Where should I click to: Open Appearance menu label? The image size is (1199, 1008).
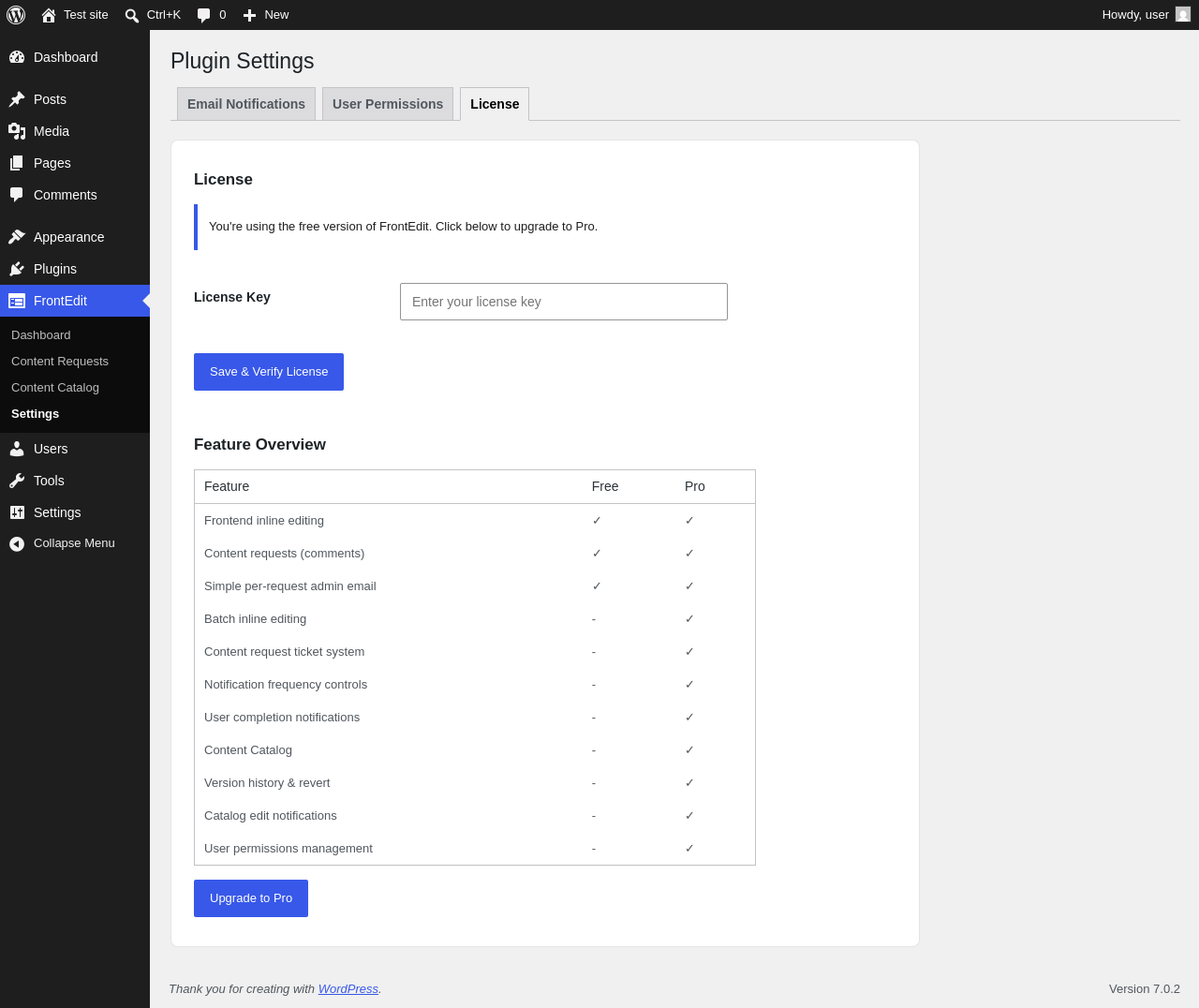(x=69, y=237)
